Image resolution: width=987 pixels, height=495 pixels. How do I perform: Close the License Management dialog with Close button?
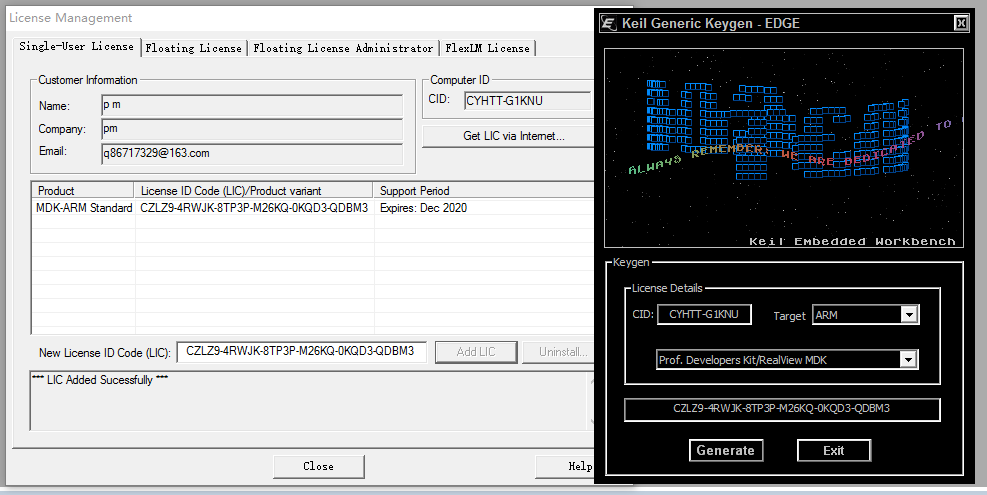pos(319,467)
